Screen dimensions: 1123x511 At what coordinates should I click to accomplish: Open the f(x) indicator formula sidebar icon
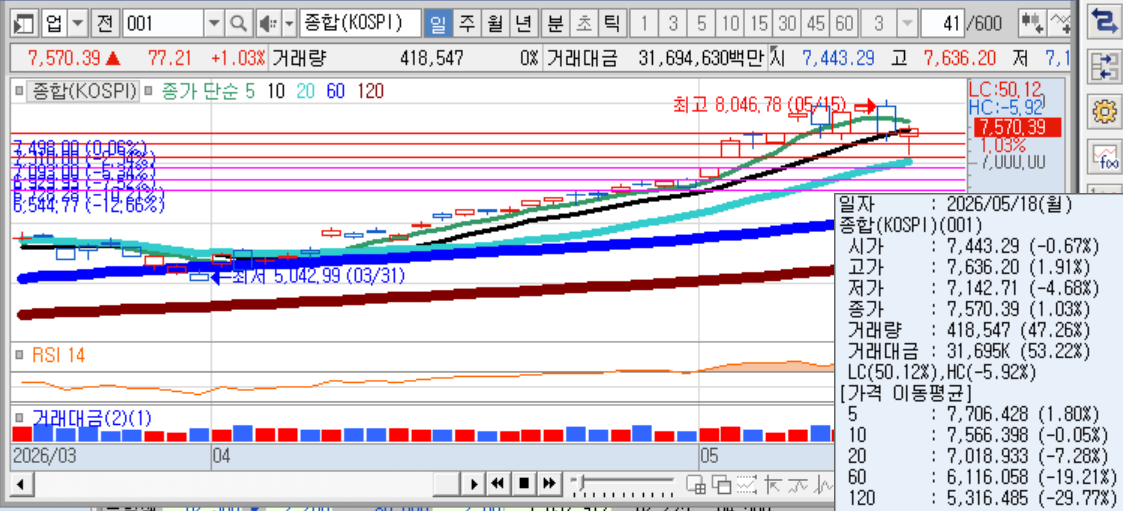(x=1103, y=156)
